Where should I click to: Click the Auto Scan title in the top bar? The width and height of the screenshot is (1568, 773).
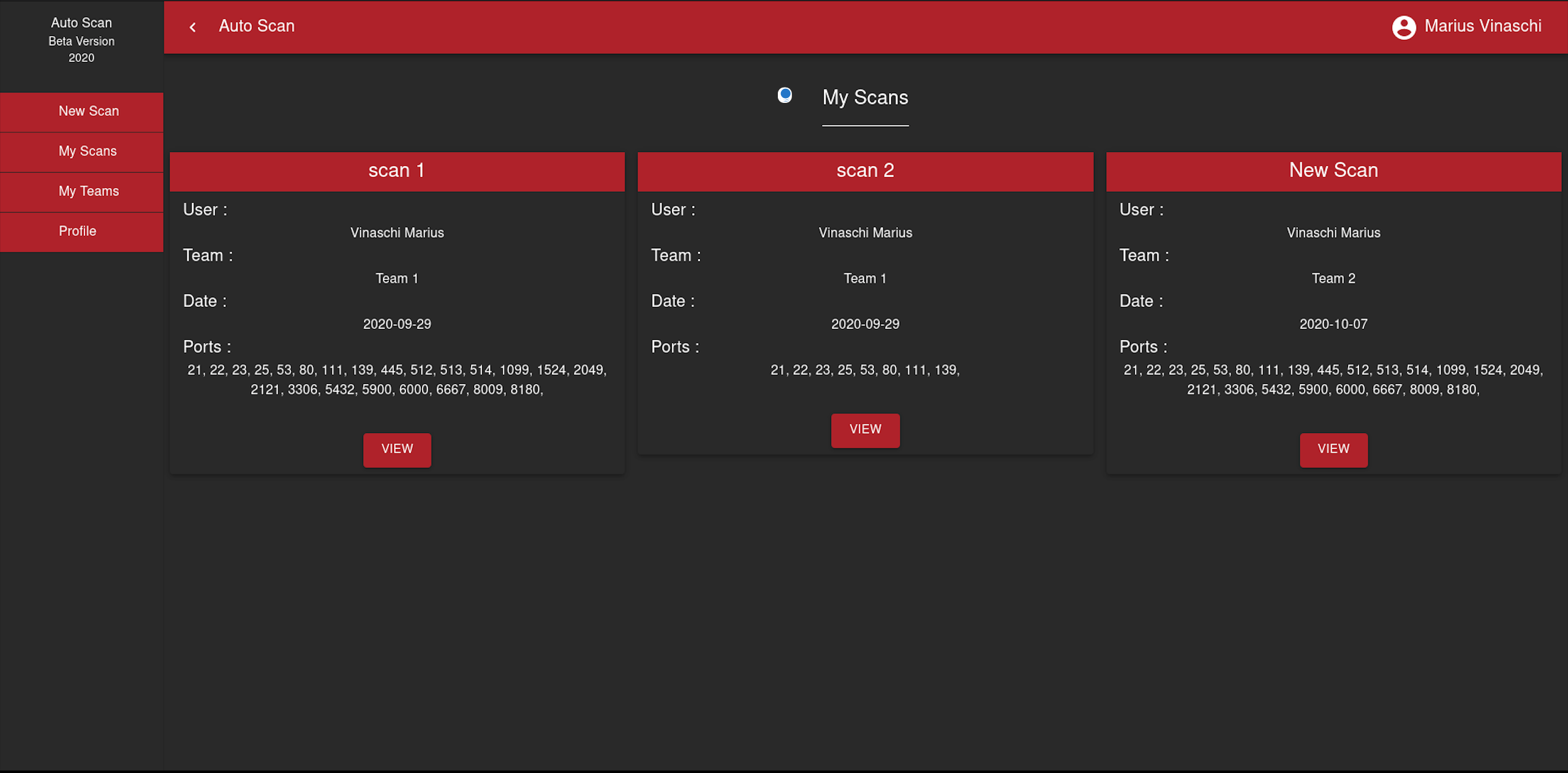(x=257, y=26)
